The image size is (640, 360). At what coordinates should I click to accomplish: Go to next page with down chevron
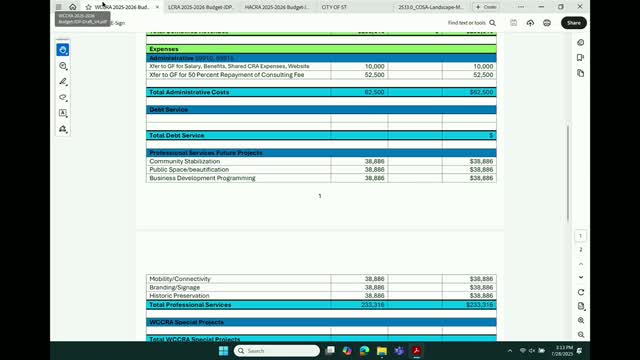tap(581, 277)
